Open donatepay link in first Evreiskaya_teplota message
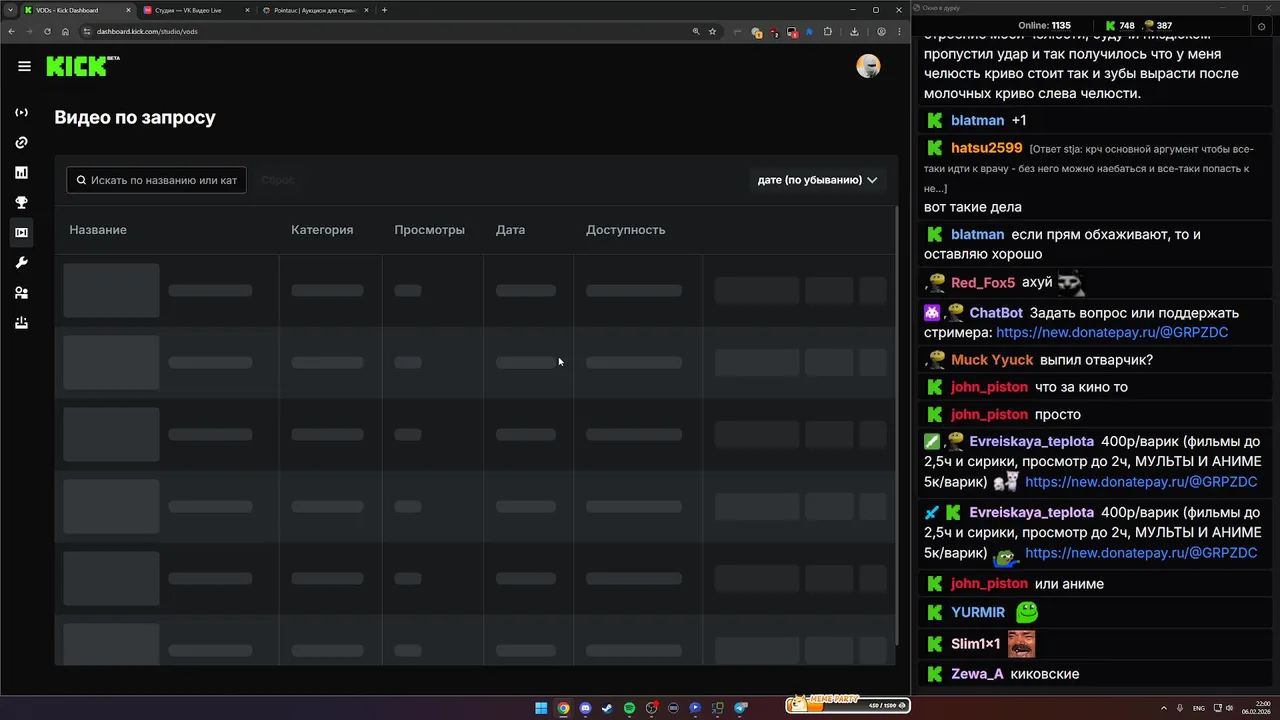Screen dimensions: 1280x720 point(1141,482)
